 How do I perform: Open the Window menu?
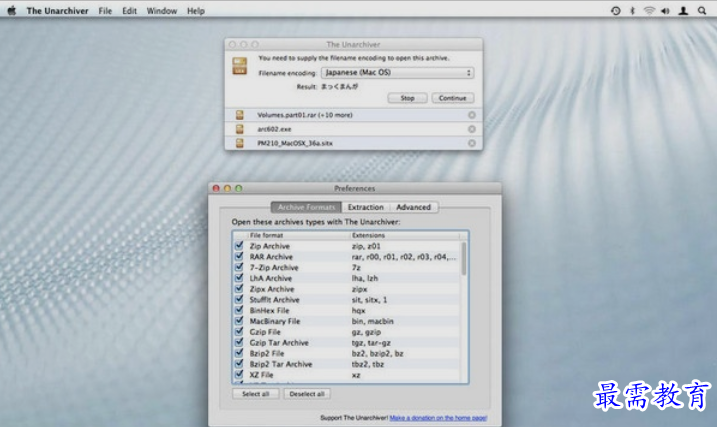(x=161, y=11)
